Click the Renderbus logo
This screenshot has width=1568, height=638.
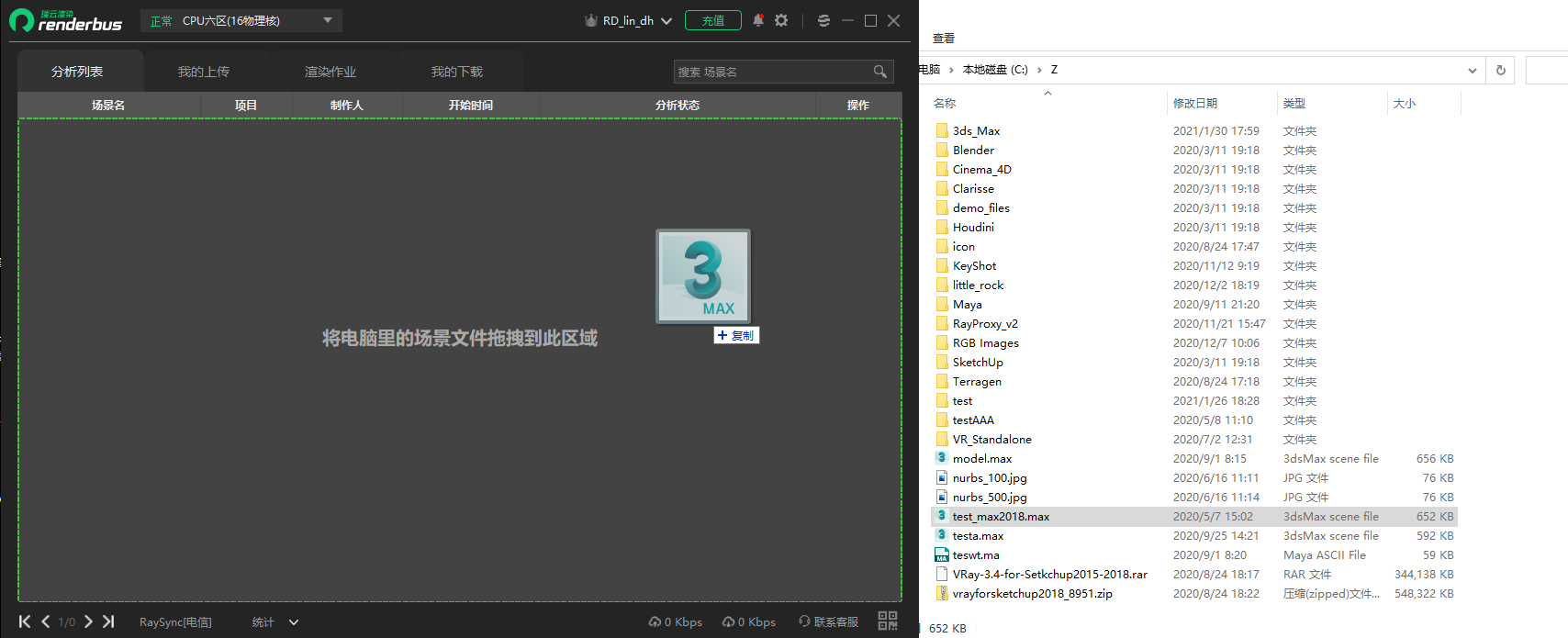pyautogui.click(x=66, y=20)
